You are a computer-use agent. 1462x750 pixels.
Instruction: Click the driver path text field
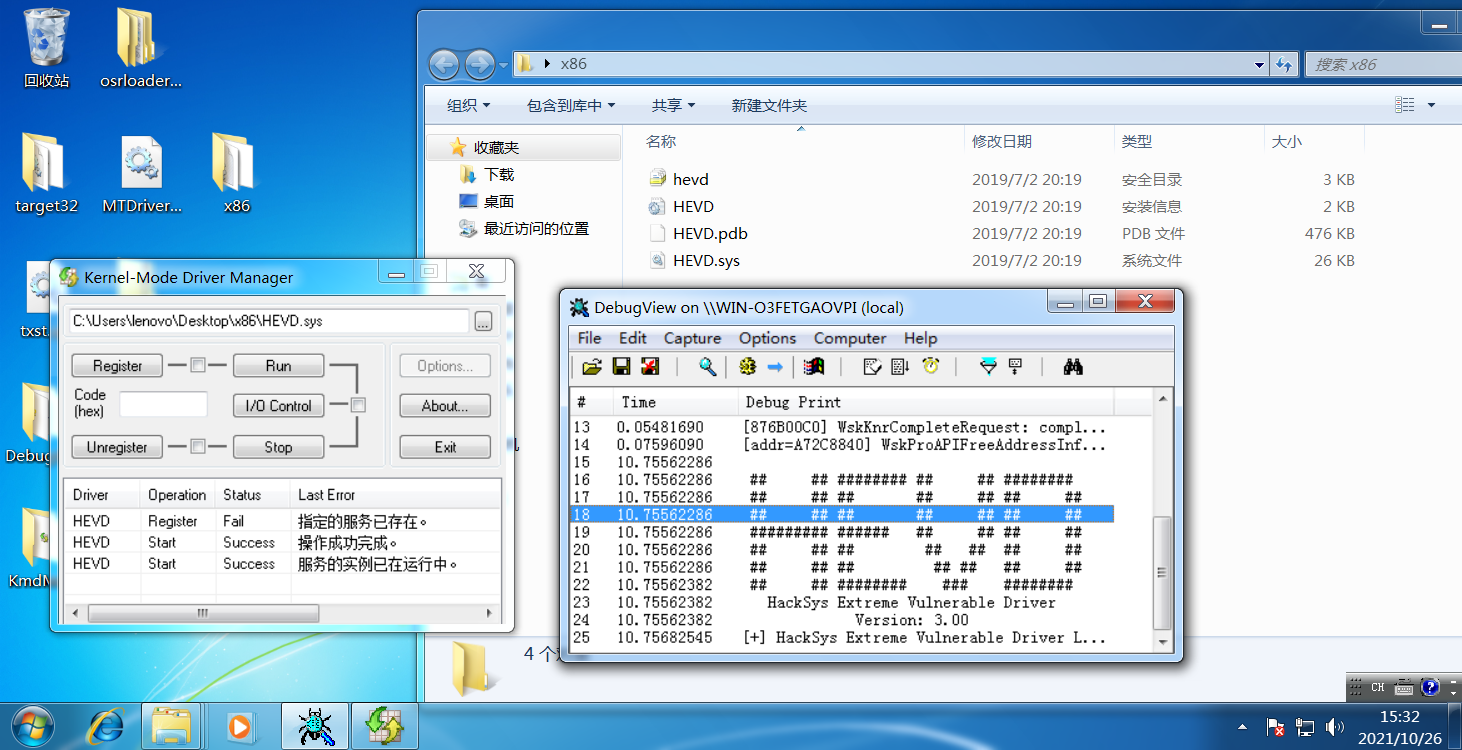coord(269,321)
